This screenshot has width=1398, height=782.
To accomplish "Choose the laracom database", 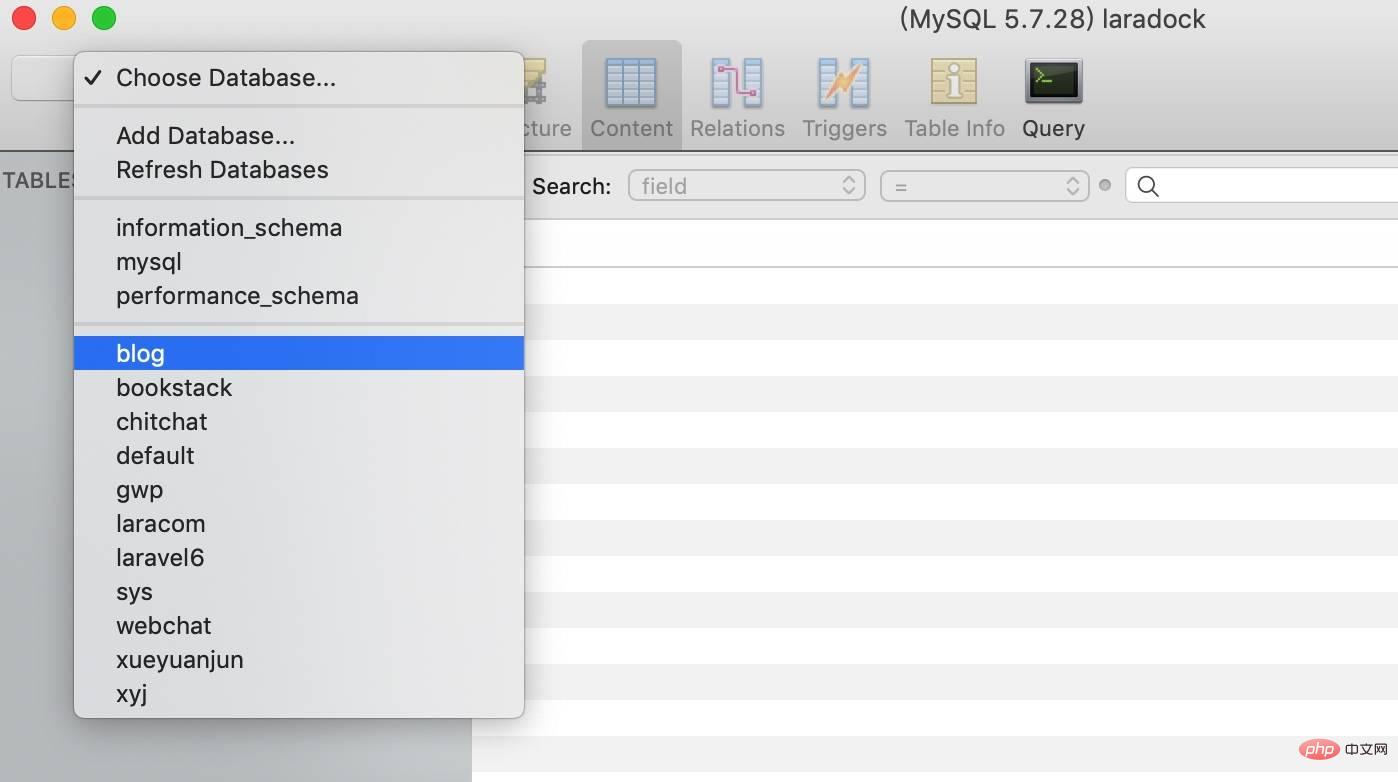I will click(299, 524).
